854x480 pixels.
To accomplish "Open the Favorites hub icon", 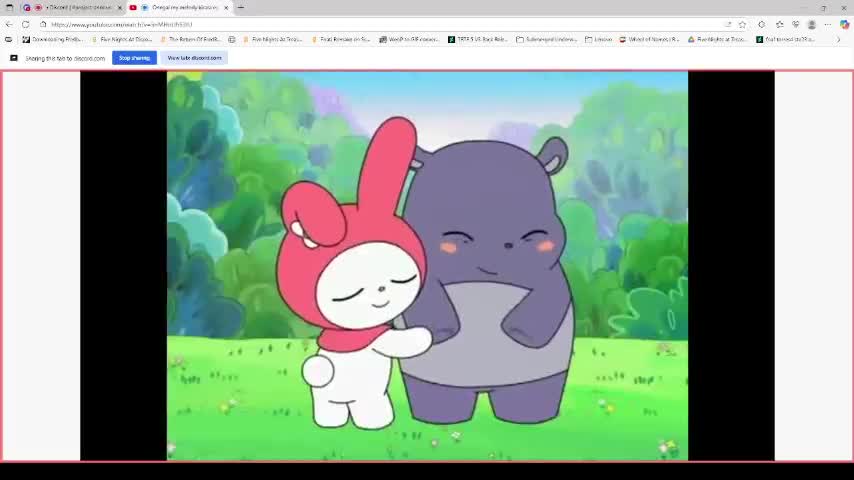I will [x=779, y=24].
